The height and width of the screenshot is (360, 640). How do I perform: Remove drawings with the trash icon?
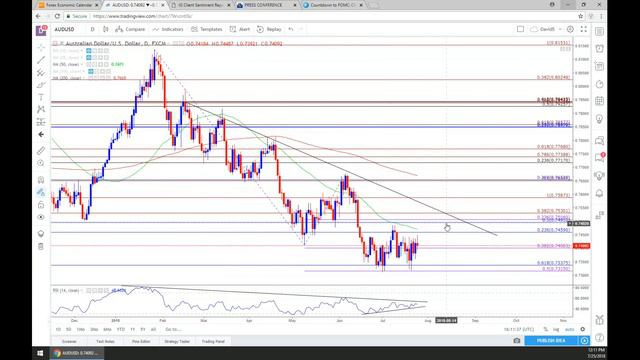pos(41,246)
